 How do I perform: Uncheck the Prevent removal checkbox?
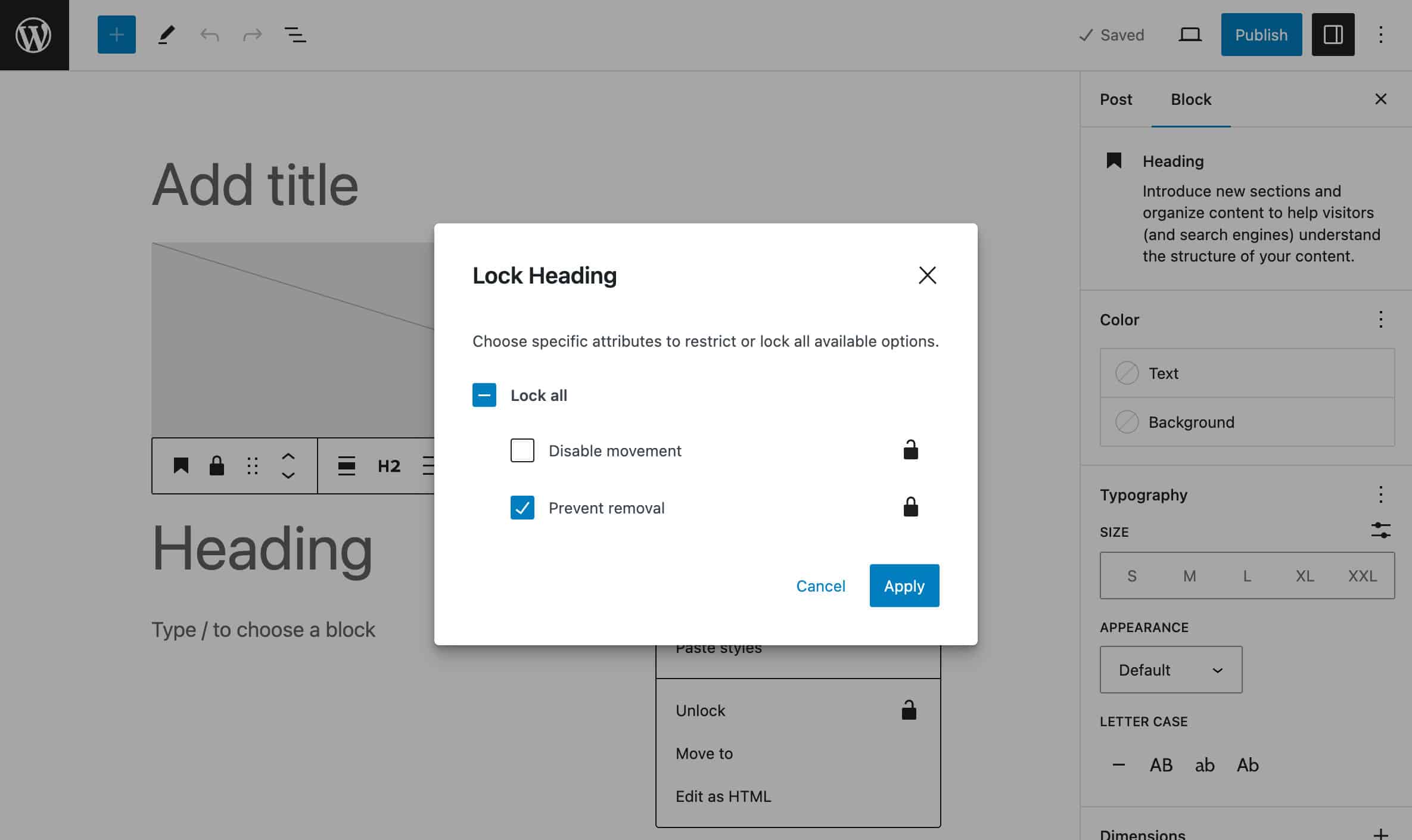pos(522,507)
